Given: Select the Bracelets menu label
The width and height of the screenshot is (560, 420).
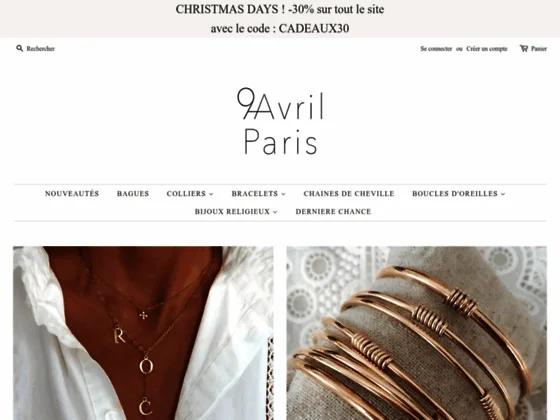Looking at the screenshot, I should (x=255, y=194).
